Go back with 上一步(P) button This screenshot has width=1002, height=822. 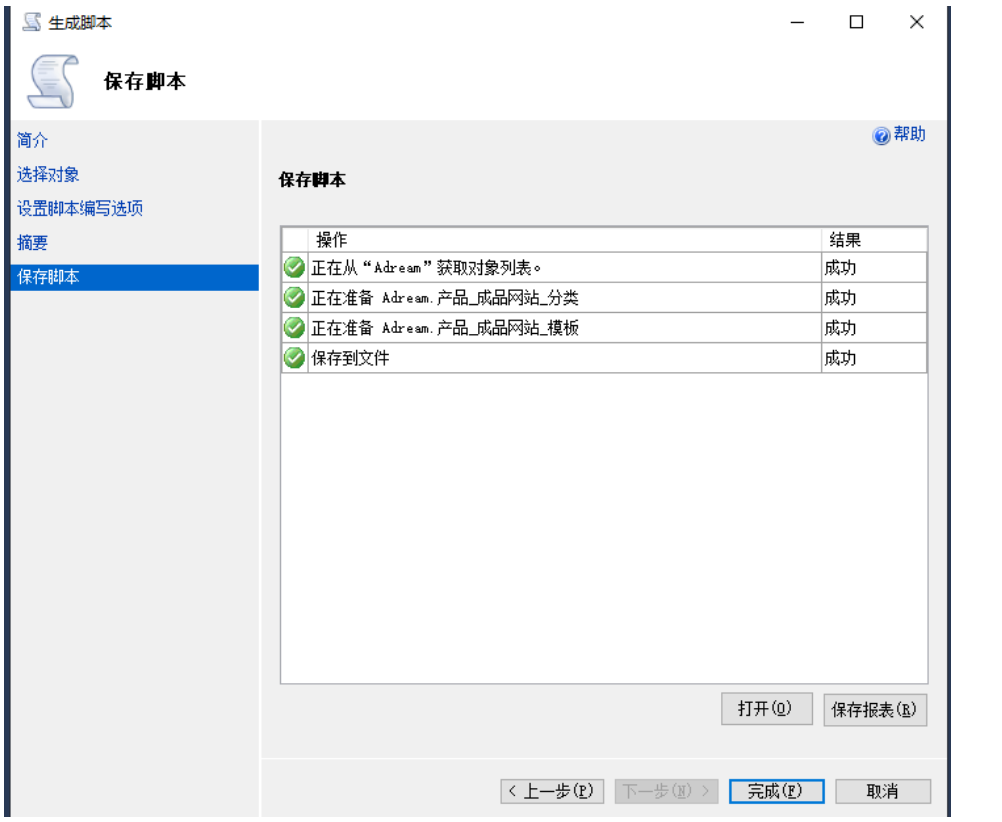click(x=552, y=791)
